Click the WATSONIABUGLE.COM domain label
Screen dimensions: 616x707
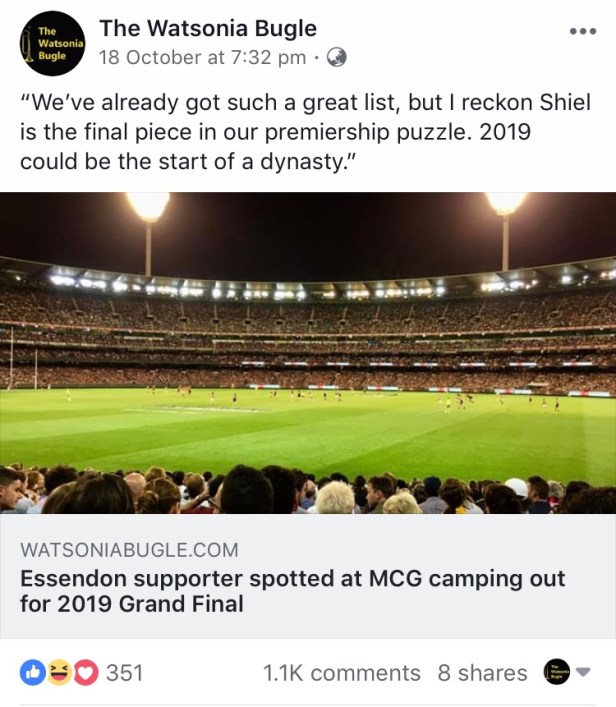point(129,550)
